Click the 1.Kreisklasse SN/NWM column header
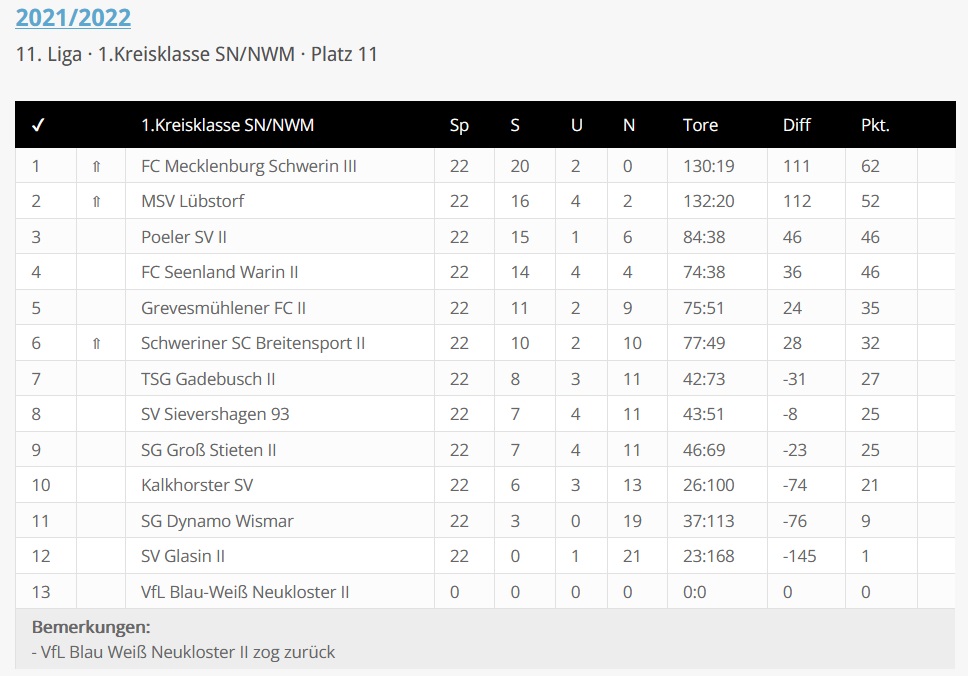The height and width of the screenshot is (676, 968). coord(227,125)
